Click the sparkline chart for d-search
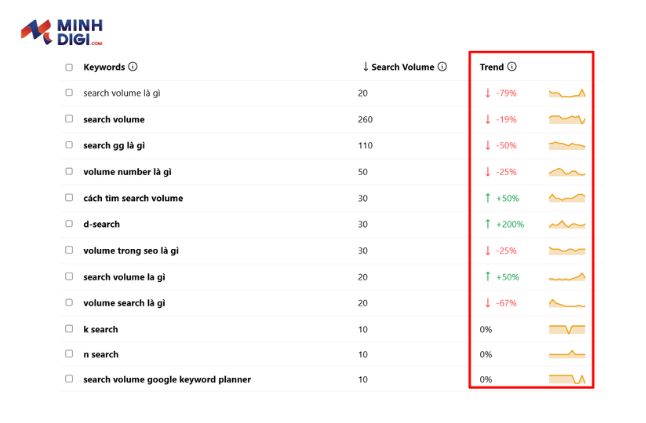 pyautogui.click(x=567, y=224)
